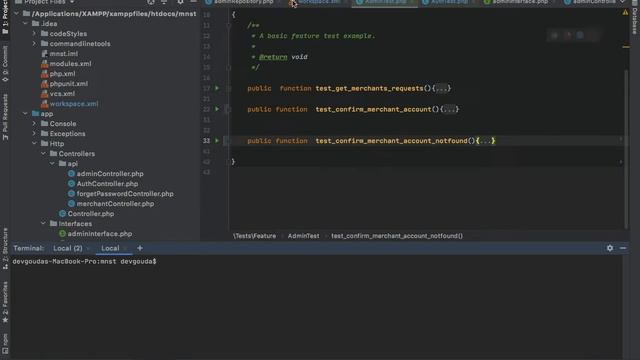Open forgetPasswordController.php in the tree
The width and height of the screenshot is (640, 360).
(x=125, y=193)
